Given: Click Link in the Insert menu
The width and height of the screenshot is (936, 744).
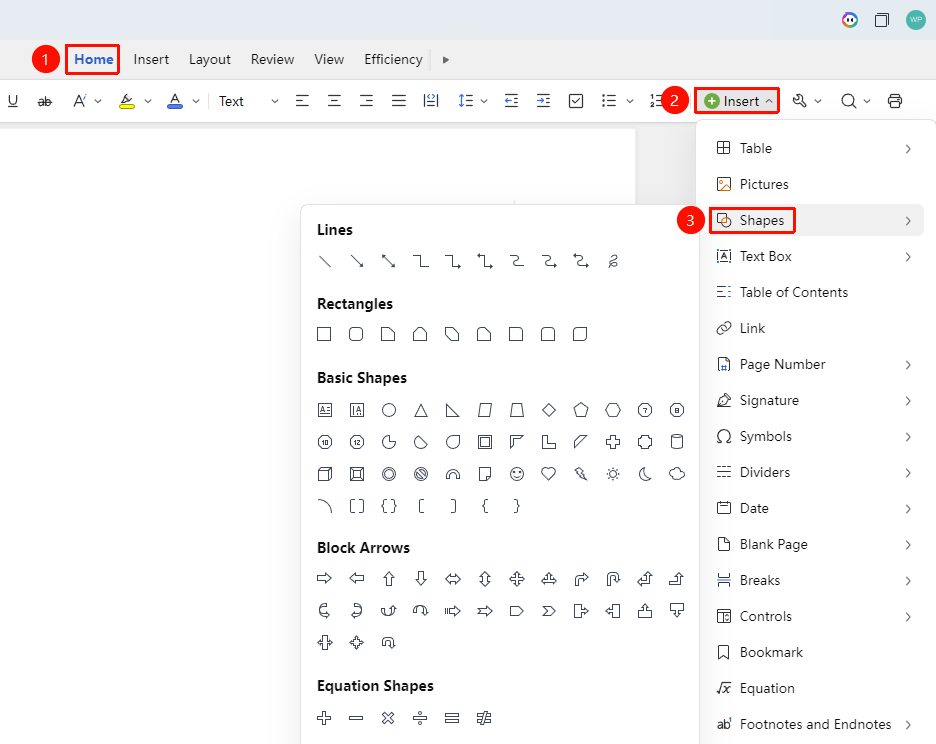Looking at the screenshot, I should pyautogui.click(x=811, y=328).
